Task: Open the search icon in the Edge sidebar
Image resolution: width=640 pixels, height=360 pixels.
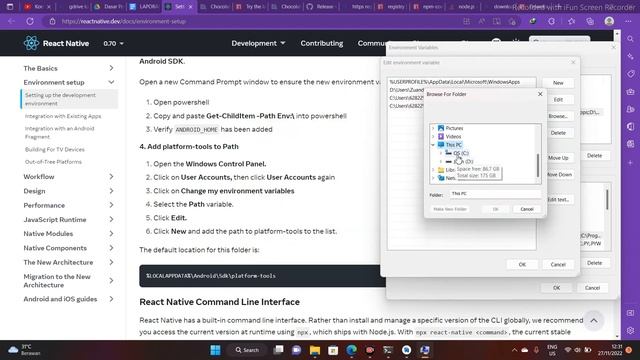Action: tap(631, 39)
